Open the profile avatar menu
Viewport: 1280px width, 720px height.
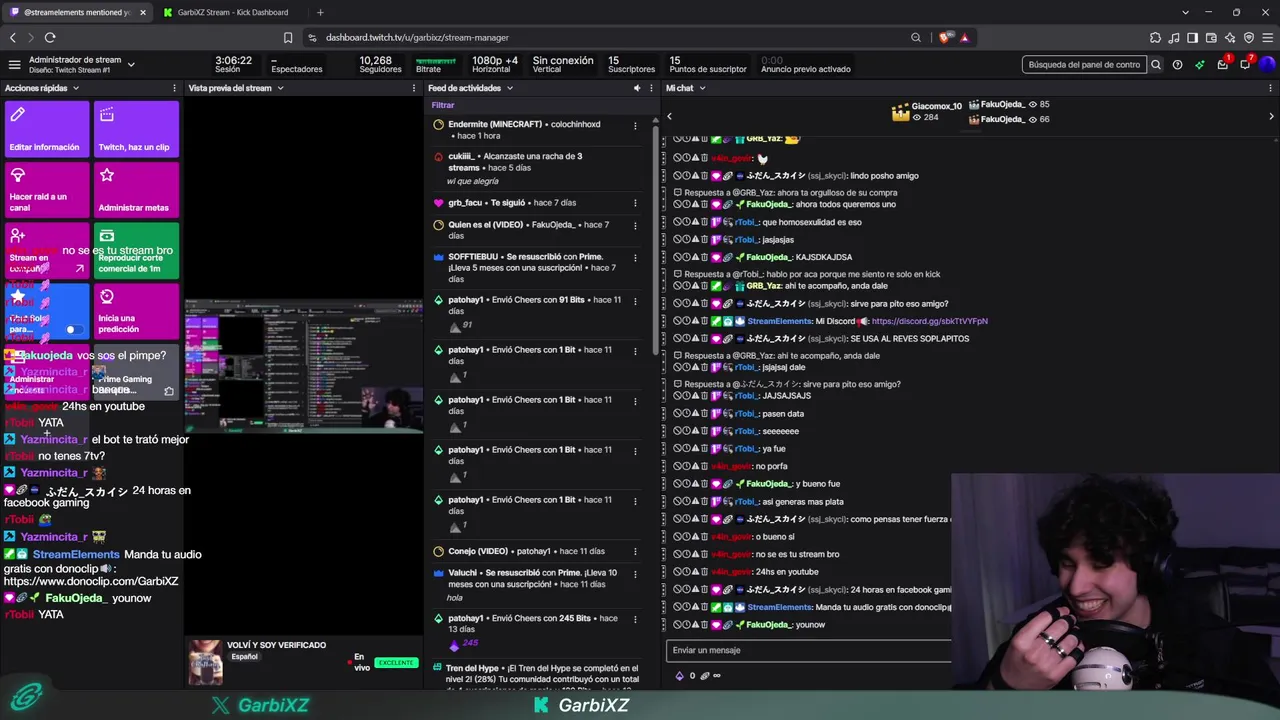pyautogui.click(x=1267, y=65)
